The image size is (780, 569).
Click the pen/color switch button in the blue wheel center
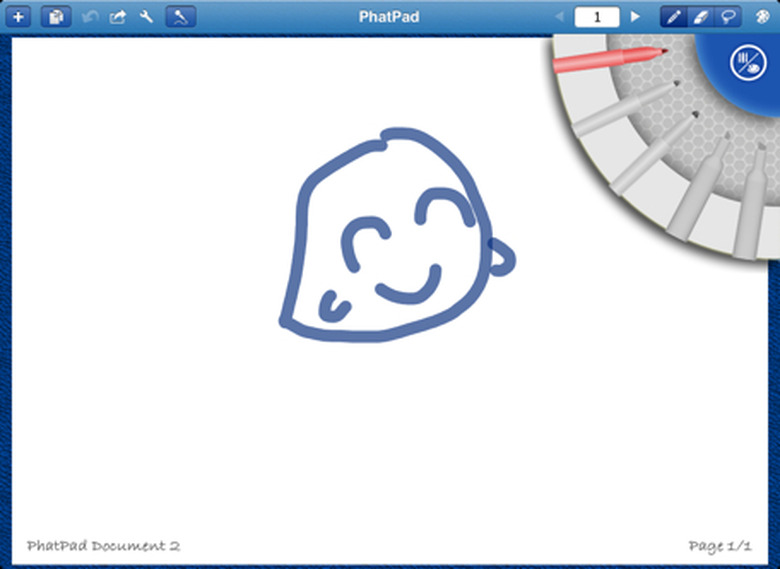(x=745, y=62)
